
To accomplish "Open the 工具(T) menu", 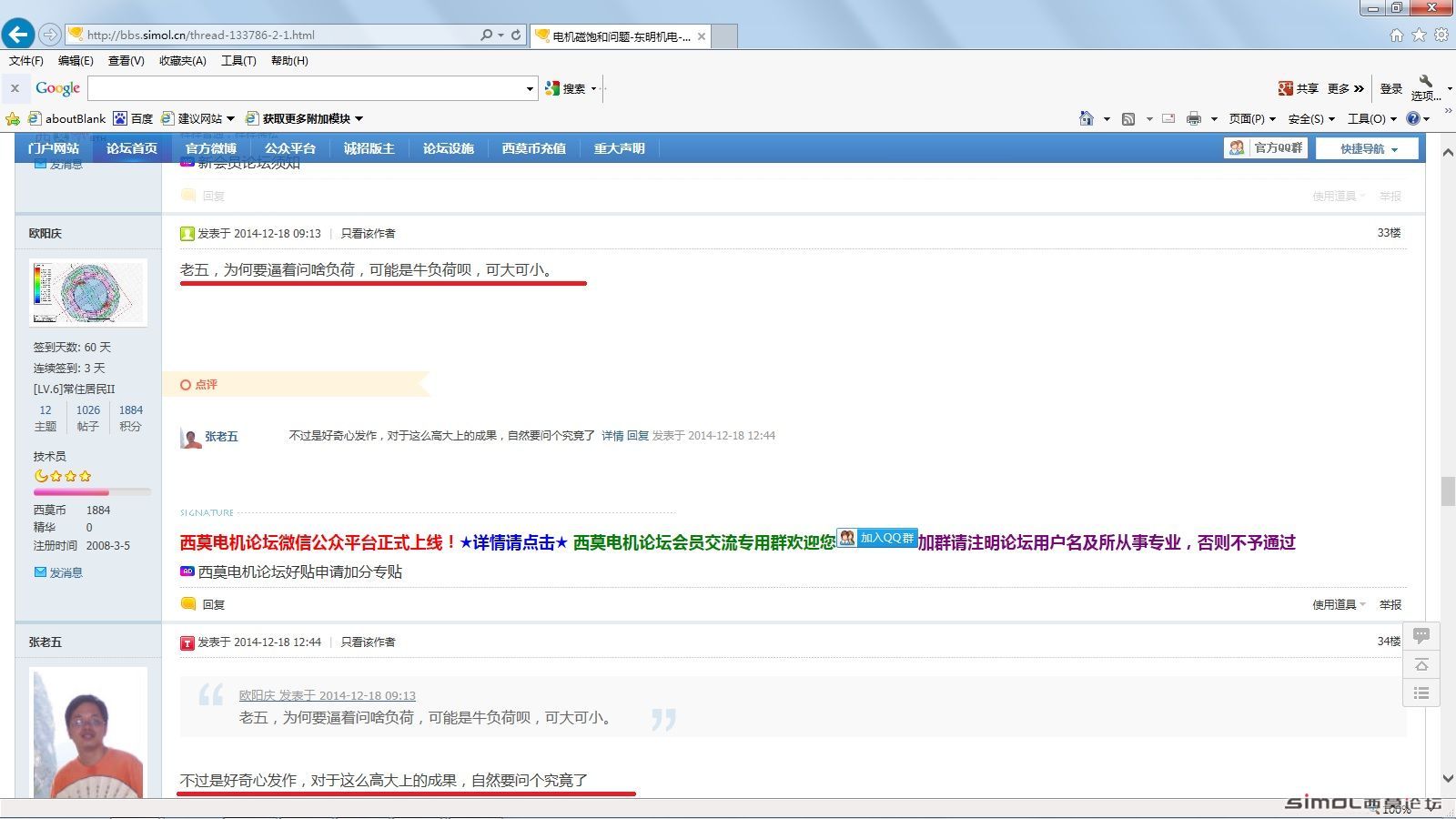I will tap(238, 61).
